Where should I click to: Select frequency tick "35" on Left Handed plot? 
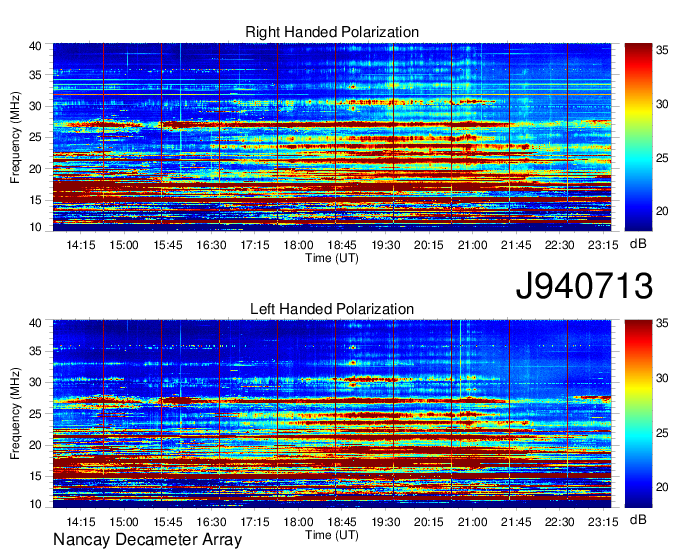pyautogui.click(x=35, y=351)
